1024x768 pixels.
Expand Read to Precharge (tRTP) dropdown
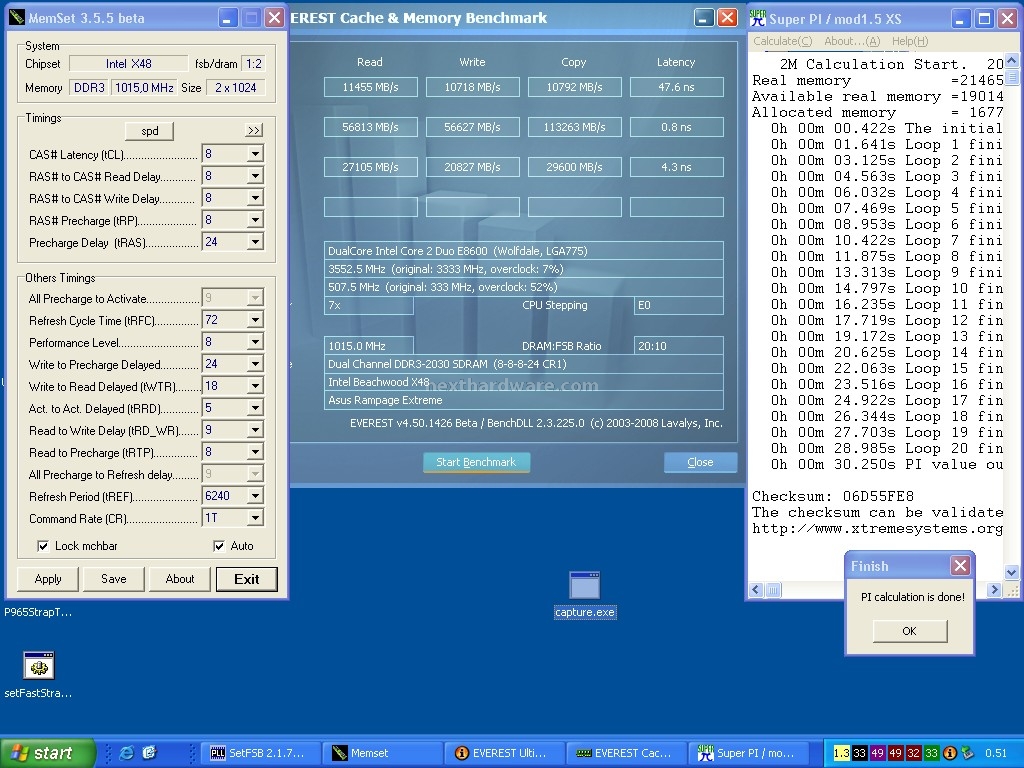coord(255,452)
